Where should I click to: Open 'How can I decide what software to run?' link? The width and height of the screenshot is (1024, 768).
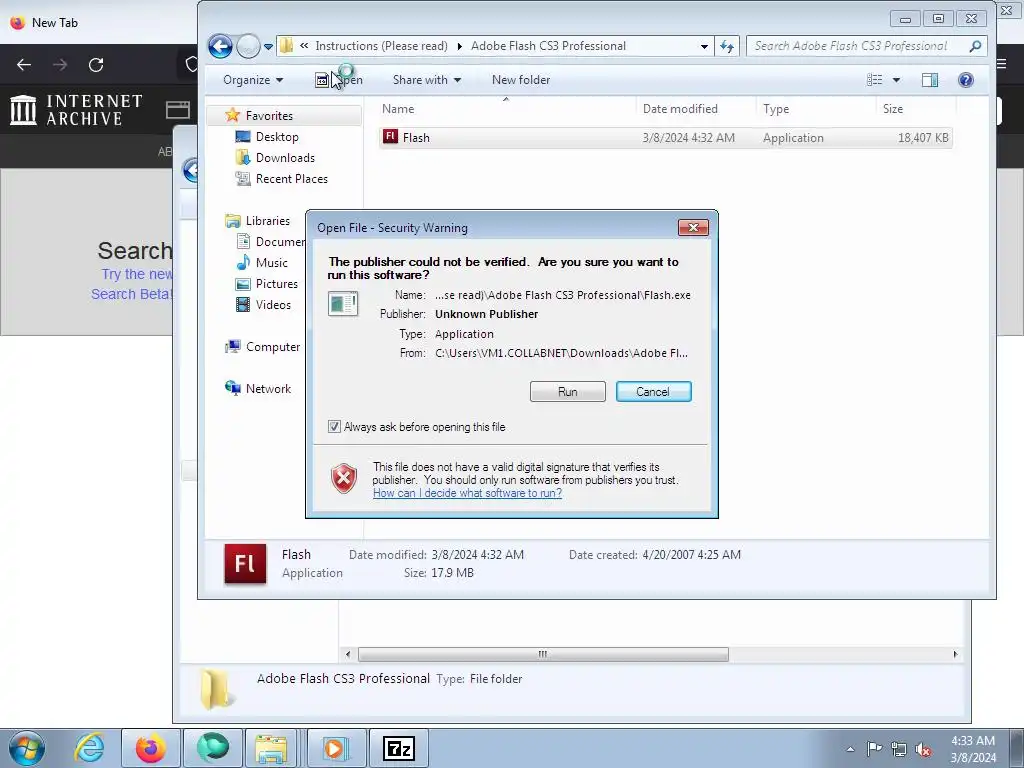pyautogui.click(x=467, y=493)
